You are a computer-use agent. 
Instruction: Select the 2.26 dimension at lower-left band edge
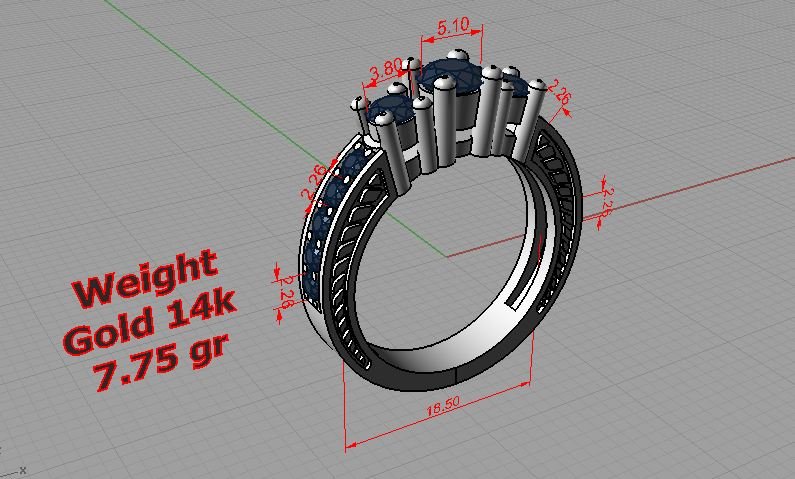(287, 290)
